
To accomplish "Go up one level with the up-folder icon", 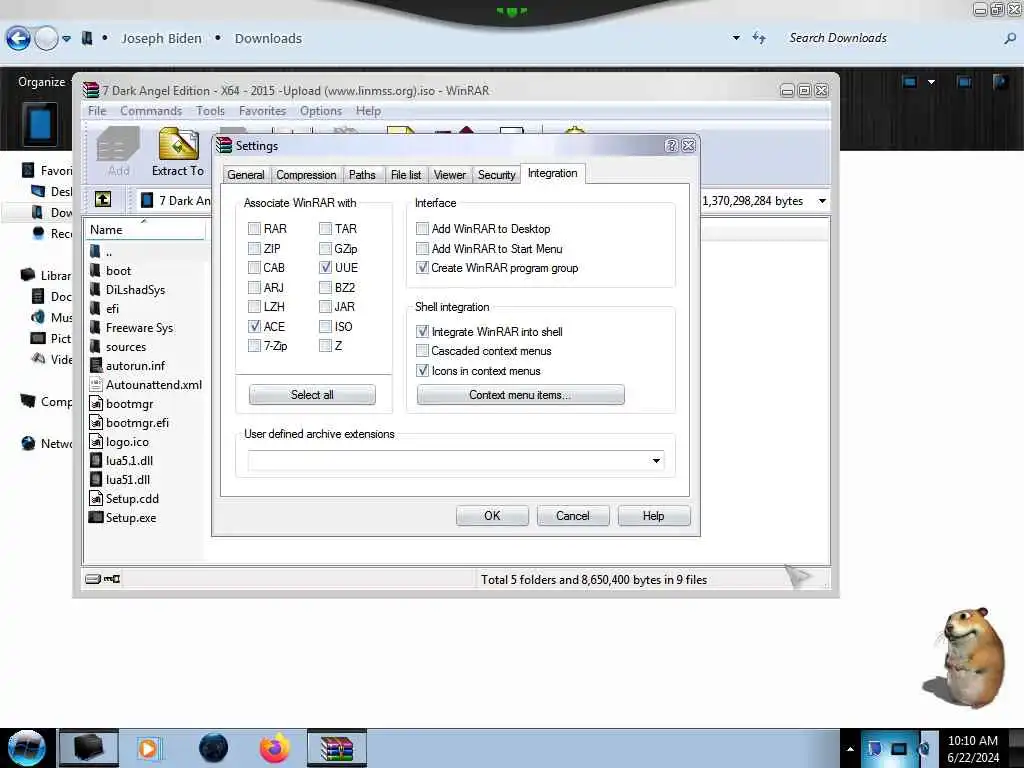I will pyautogui.click(x=103, y=199).
